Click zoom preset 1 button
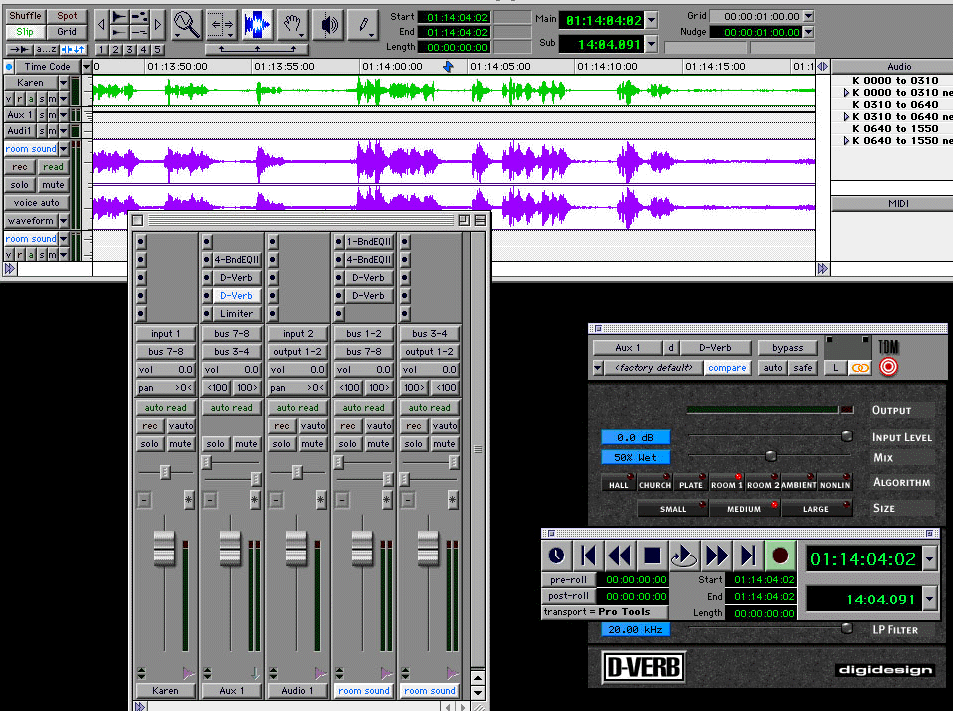Image resolution: width=953 pixels, height=711 pixels. (x=101, y=50)
